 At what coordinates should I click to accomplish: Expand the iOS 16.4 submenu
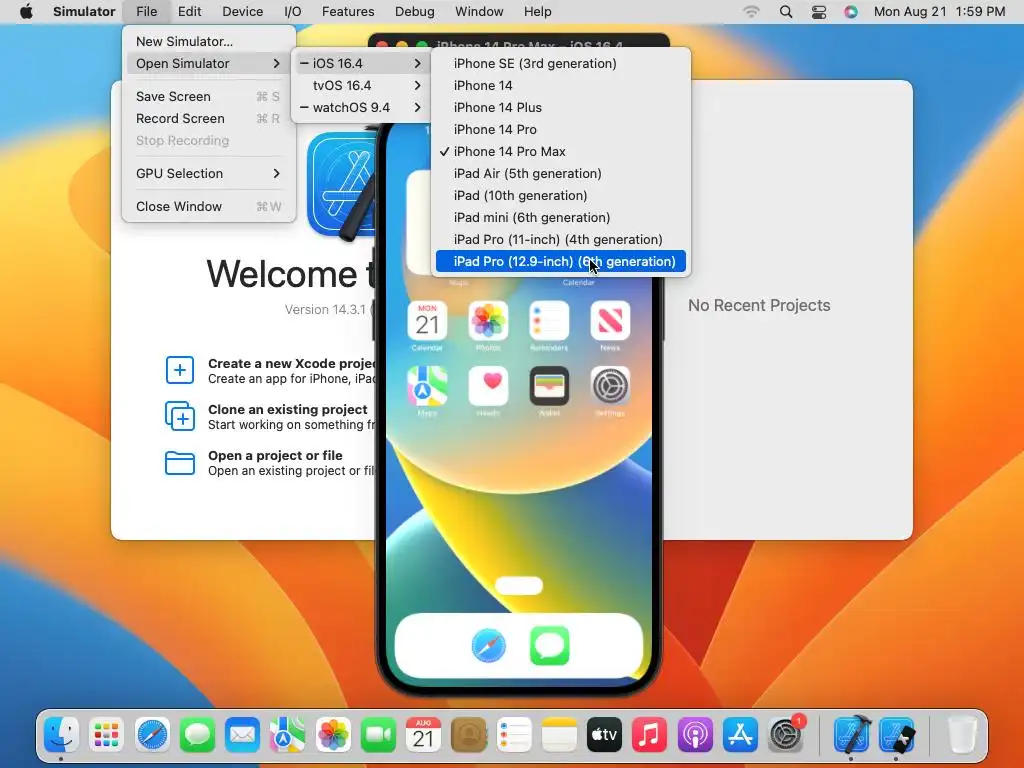click(360, 63)
